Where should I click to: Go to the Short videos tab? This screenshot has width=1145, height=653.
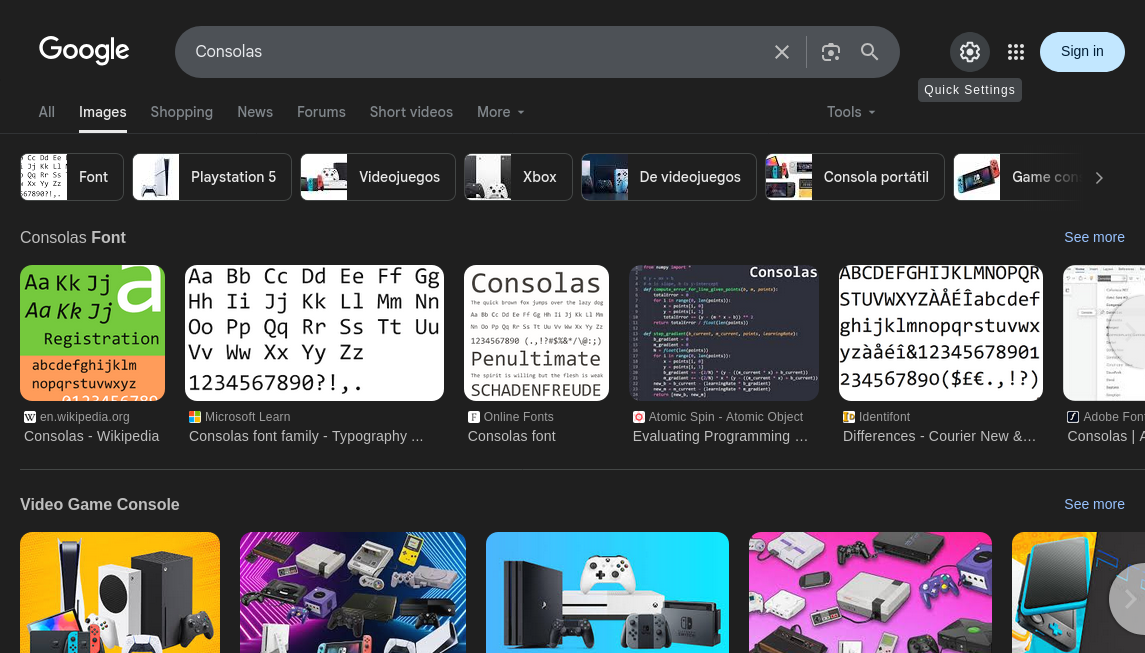click(411, 112)
